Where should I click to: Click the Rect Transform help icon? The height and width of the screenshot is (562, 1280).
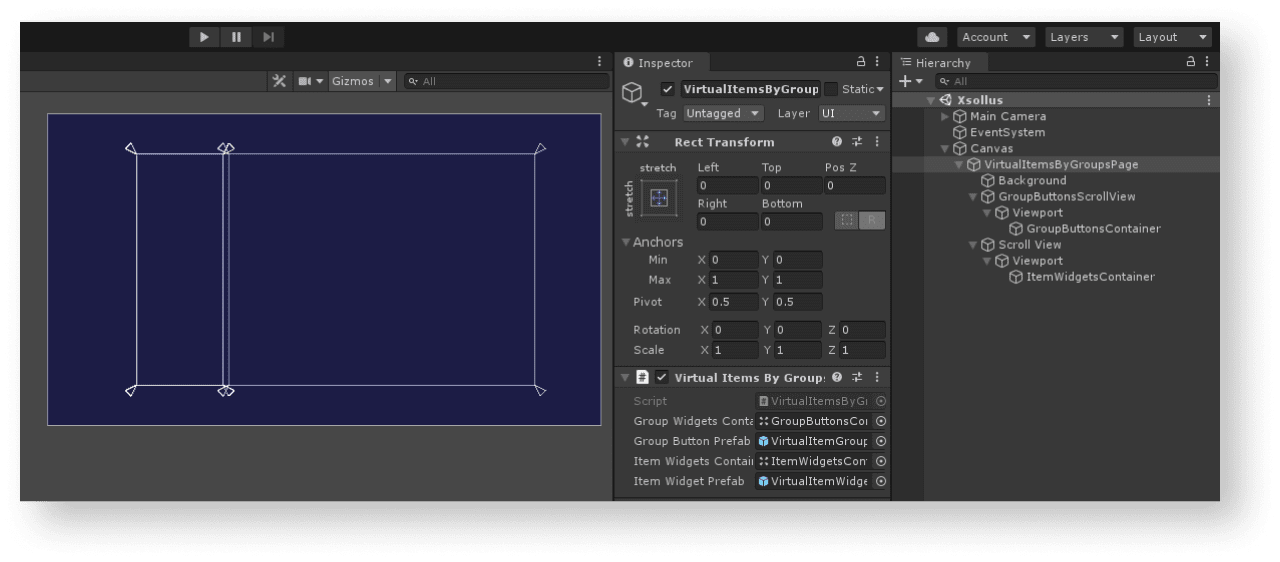pos(837,142)
